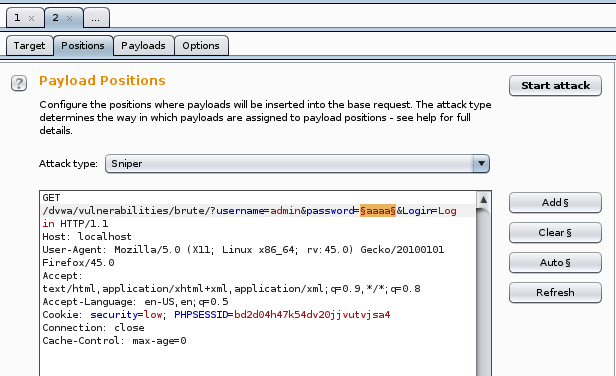Refresh the request editor
Image resolution: width=616 pixels, height=376 pixels.
[555, 292]
